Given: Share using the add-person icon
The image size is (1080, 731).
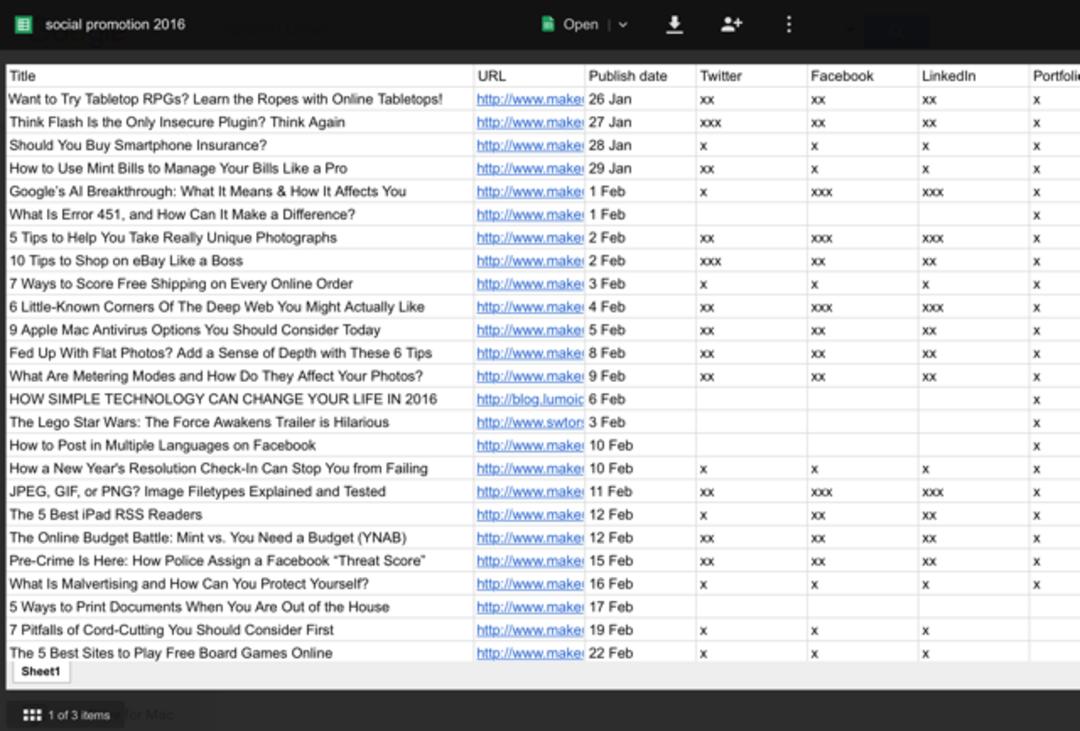Looking at the screenshot, I should pos(731,25).
